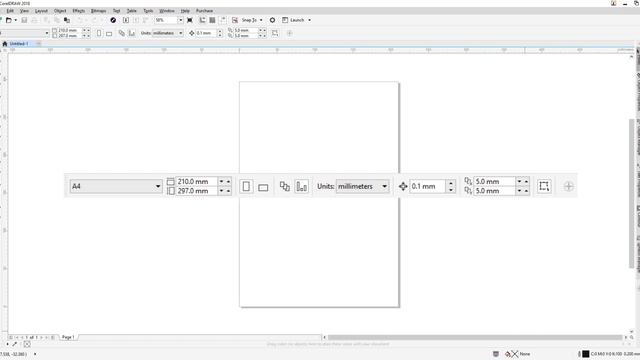Toggle Show guidelines in standard toolbar
The image size is (640, 360).
(222, 20)
